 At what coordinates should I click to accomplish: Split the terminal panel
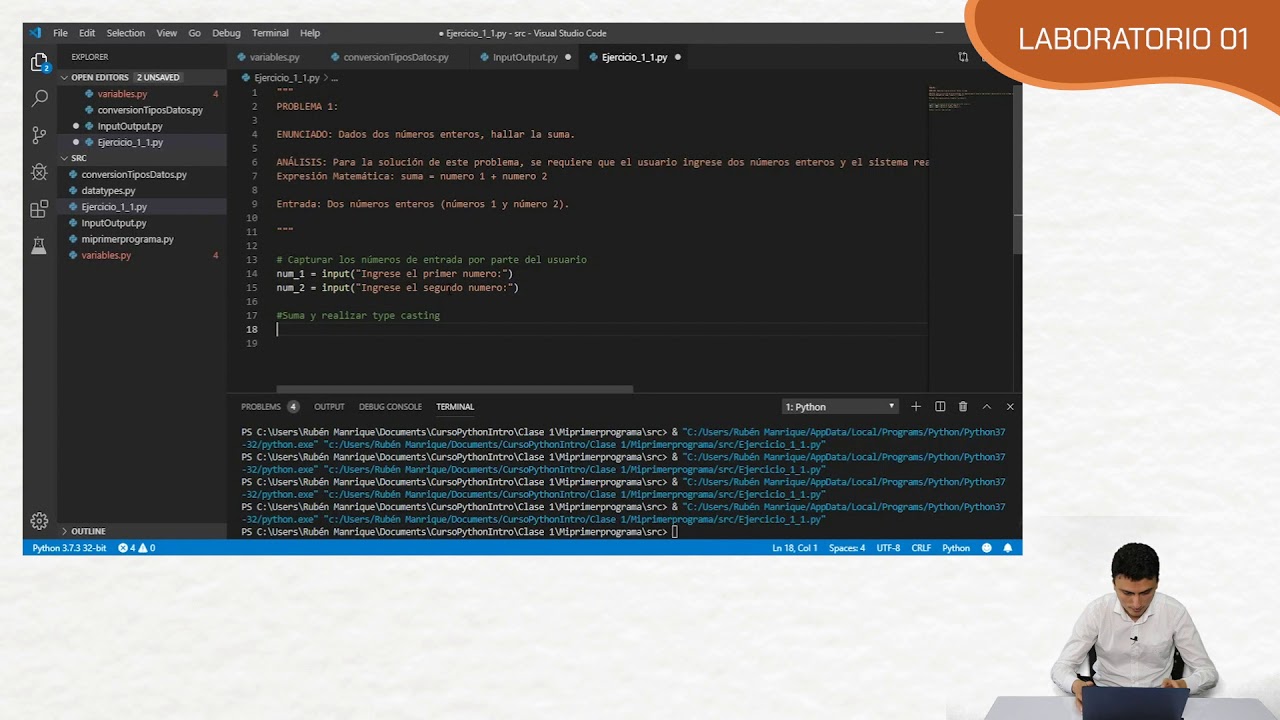coord(940,407)
